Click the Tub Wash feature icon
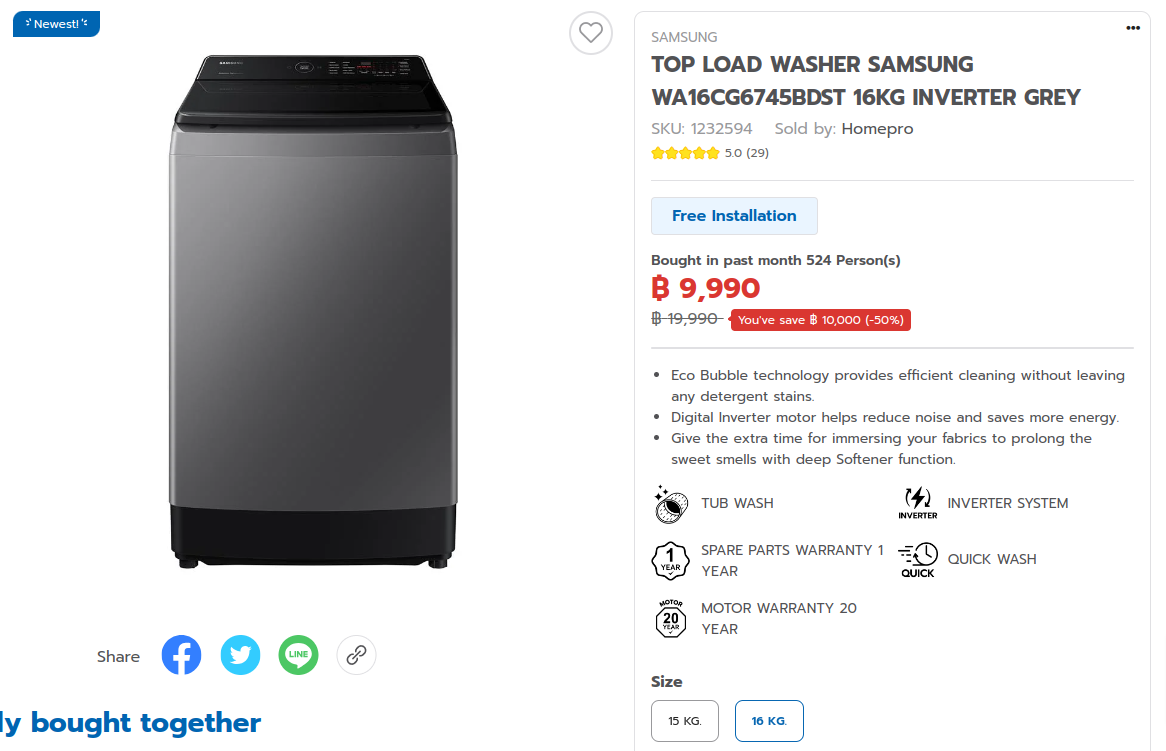The image size is (1166, 751). [671, 504]
